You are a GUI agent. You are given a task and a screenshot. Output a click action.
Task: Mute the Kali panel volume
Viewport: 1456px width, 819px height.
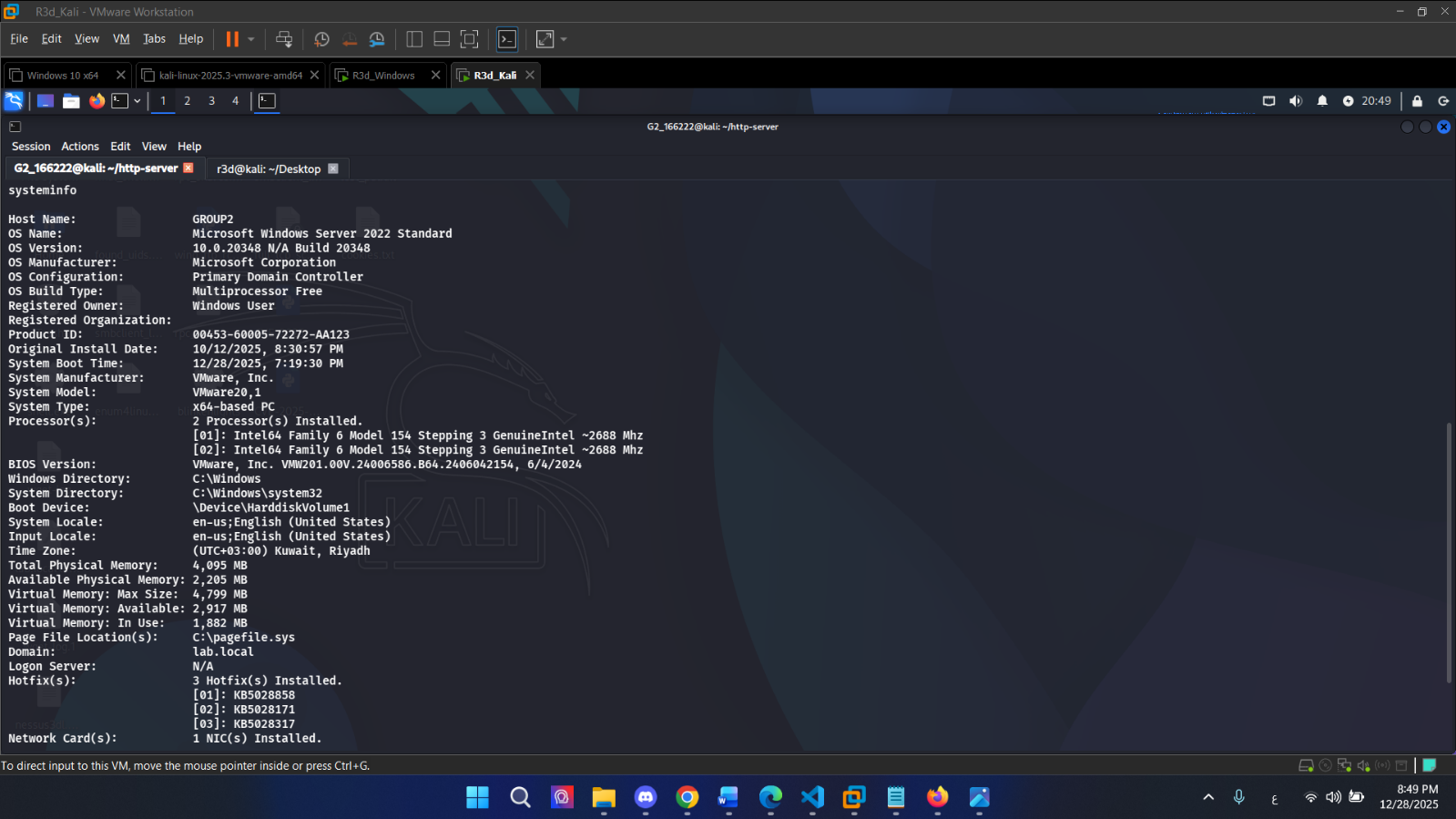(1296, 101)
